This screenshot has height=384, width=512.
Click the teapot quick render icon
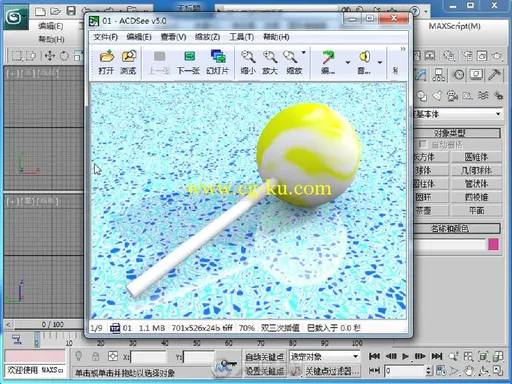(497, 56)
